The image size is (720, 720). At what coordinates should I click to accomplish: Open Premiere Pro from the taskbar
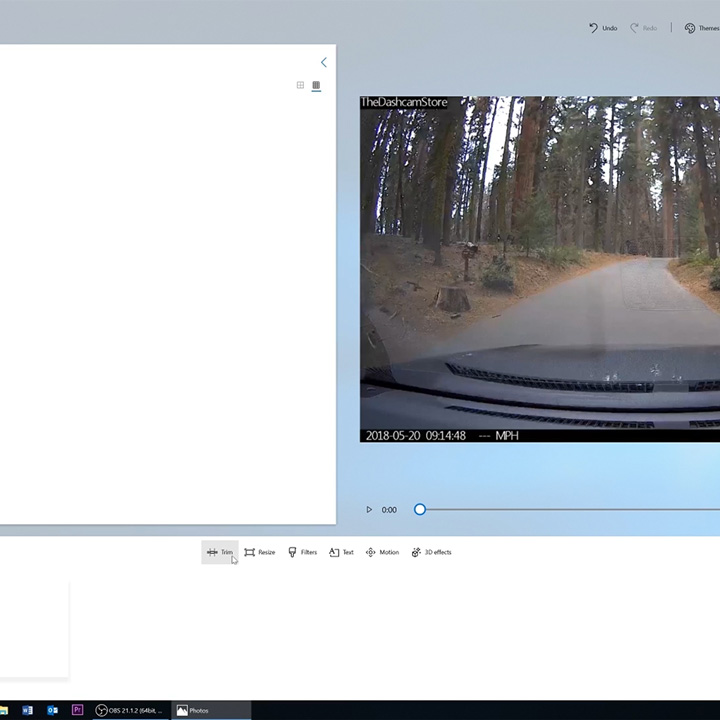coord(77,710)
